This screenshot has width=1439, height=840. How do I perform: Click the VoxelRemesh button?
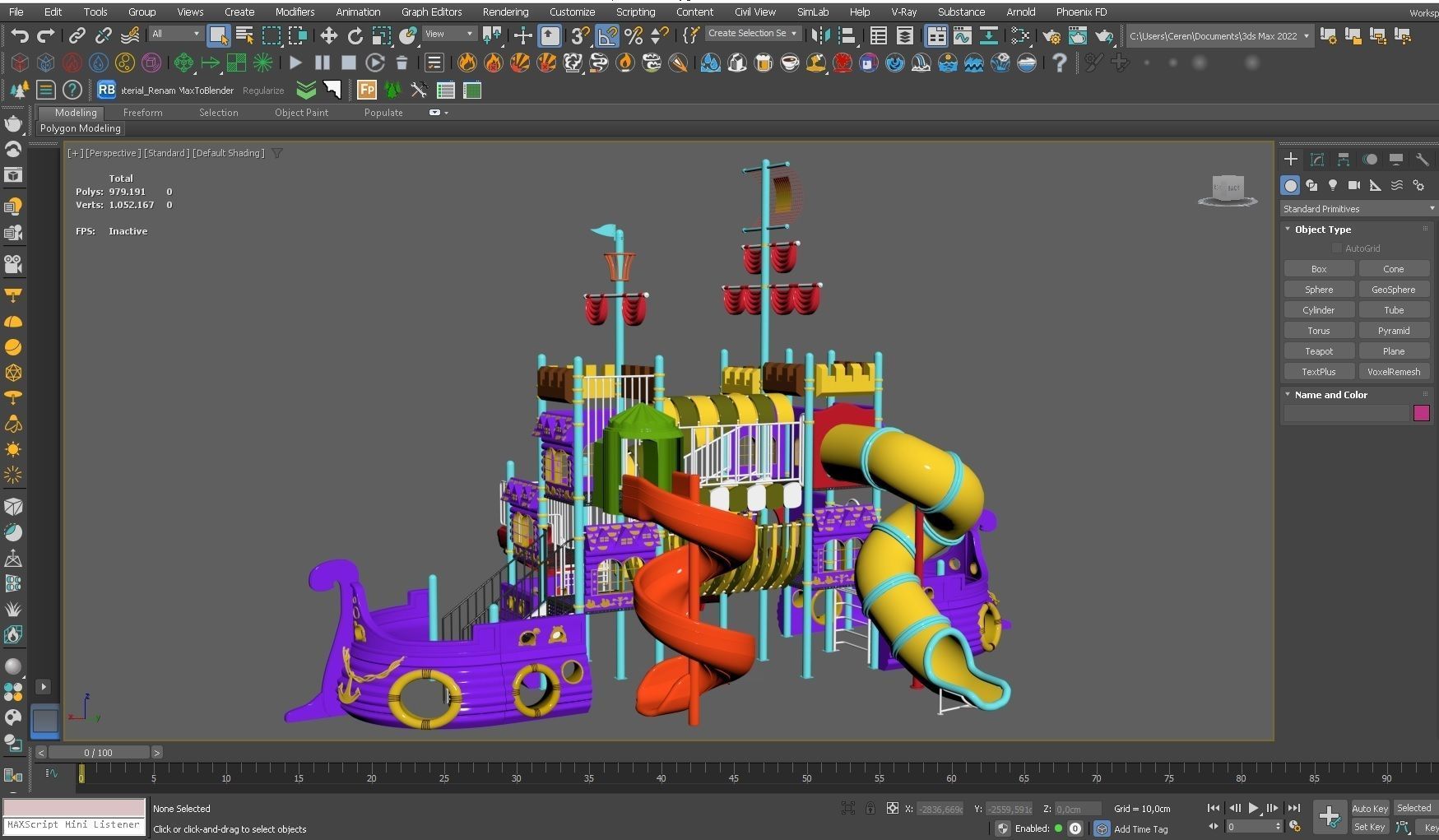coord(1394,372)
